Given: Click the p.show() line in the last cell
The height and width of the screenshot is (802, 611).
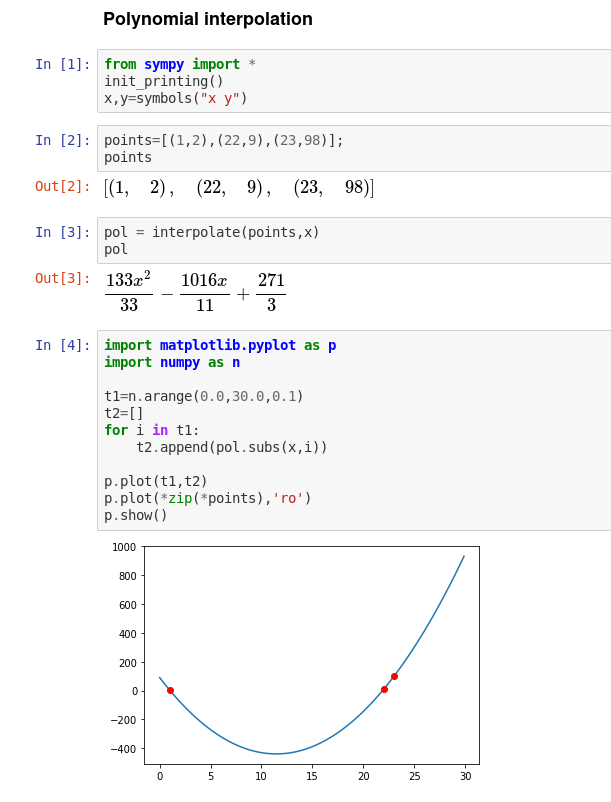Looking at the screenshot, I should tap(136, 515).
